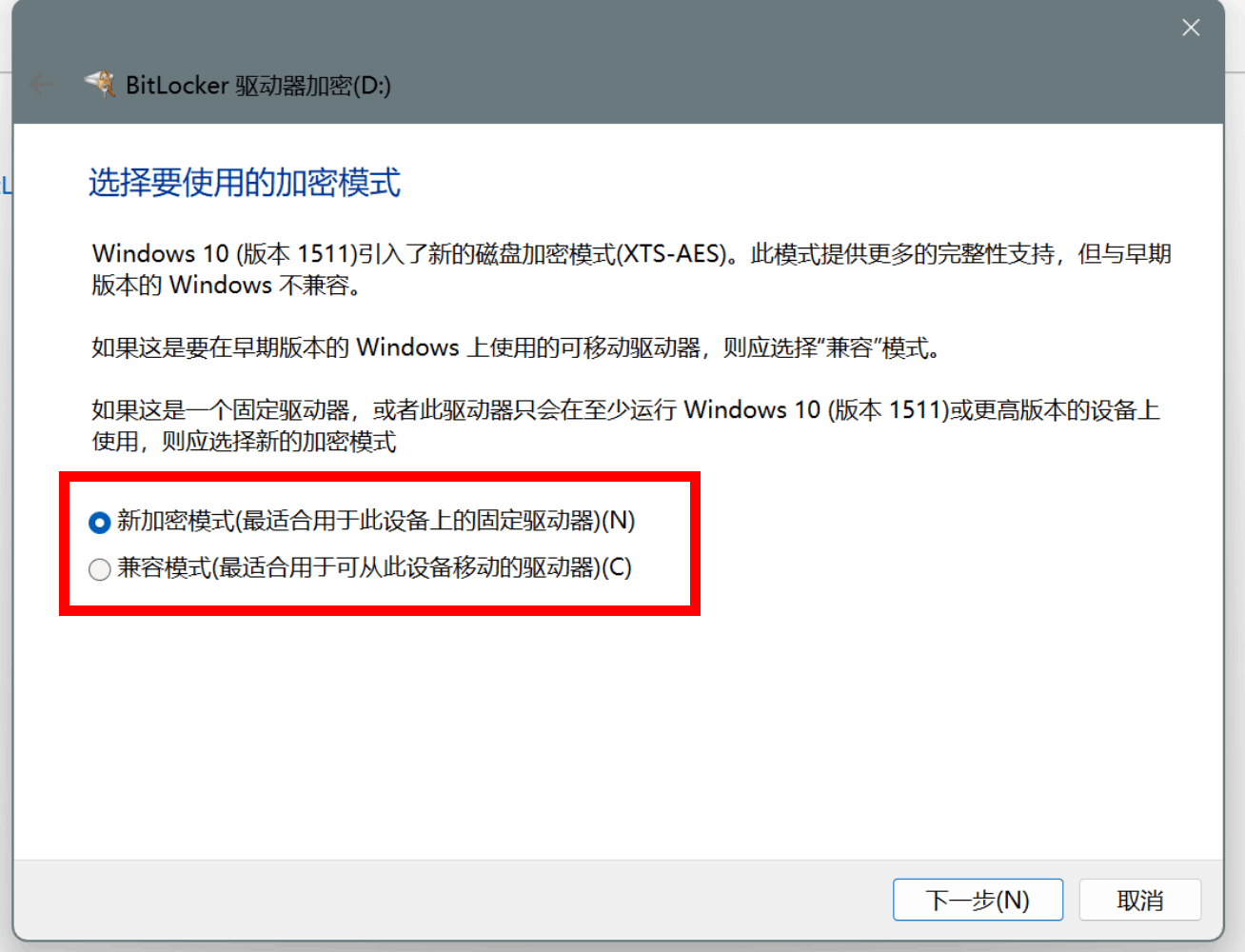Click the 兼容模式(最适合用于可从此设备移动的驱动器) label text

tap(374, 567)
